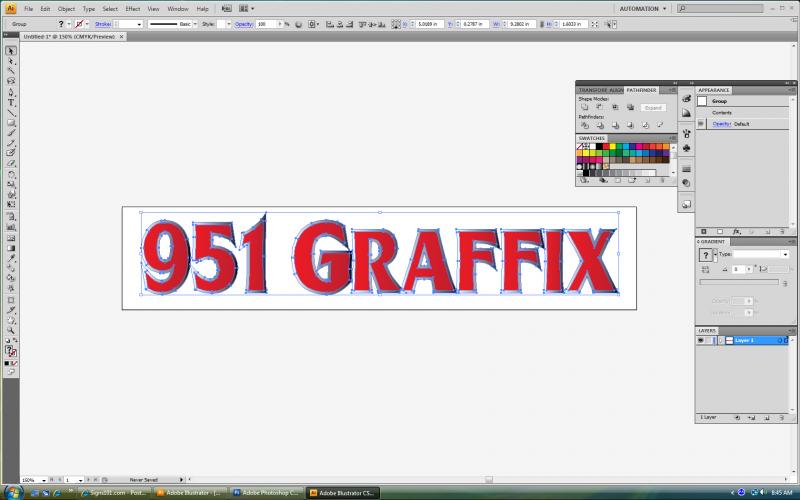Open the Stroke panel icon in dock
This screenshot has width=800, height=500.
click(x=686, y=169)
